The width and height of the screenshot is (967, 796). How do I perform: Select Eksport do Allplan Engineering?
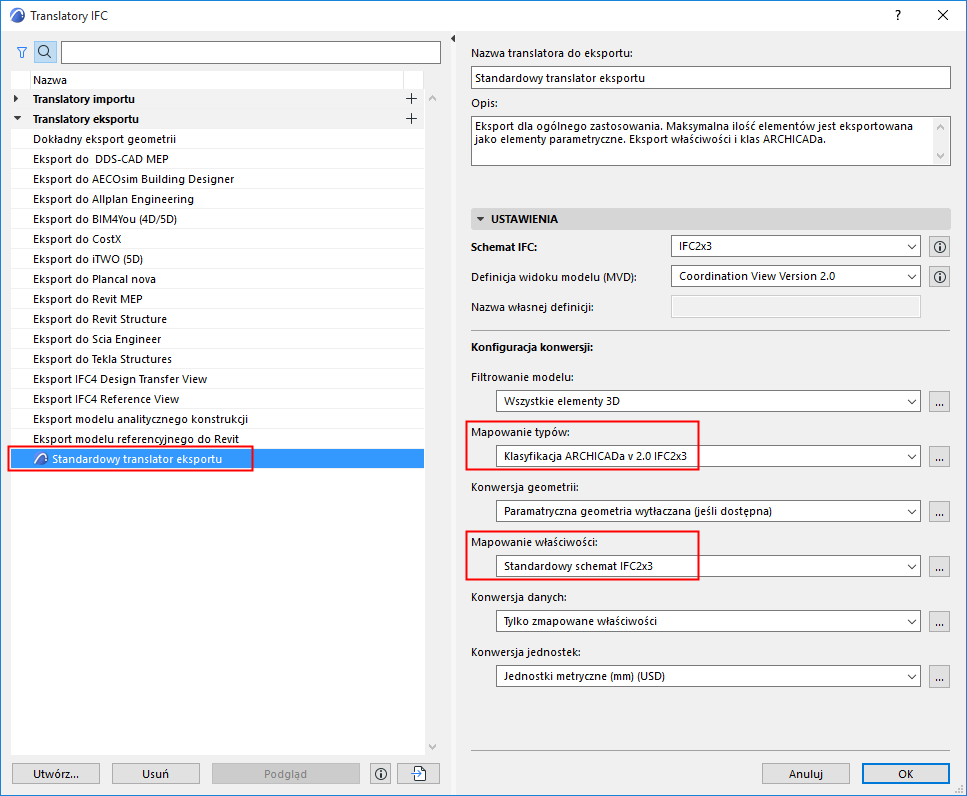coord(217,199)
